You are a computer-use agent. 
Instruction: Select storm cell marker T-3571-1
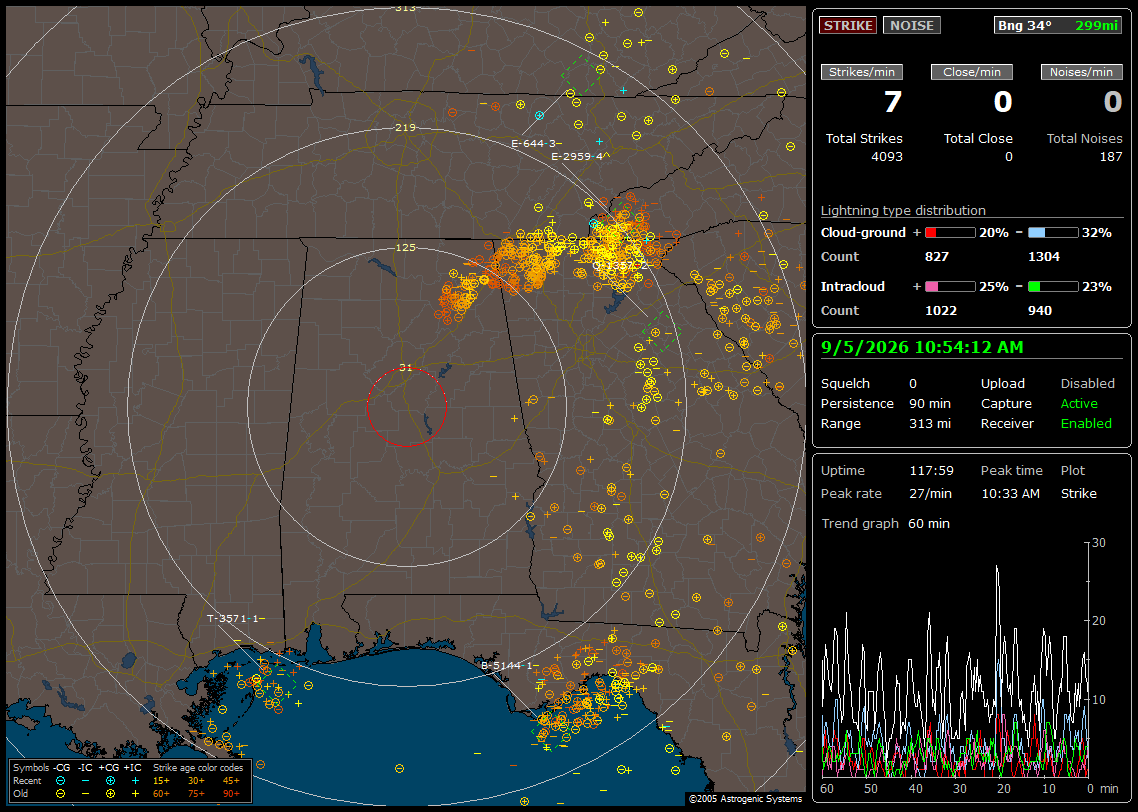(235, 618)
